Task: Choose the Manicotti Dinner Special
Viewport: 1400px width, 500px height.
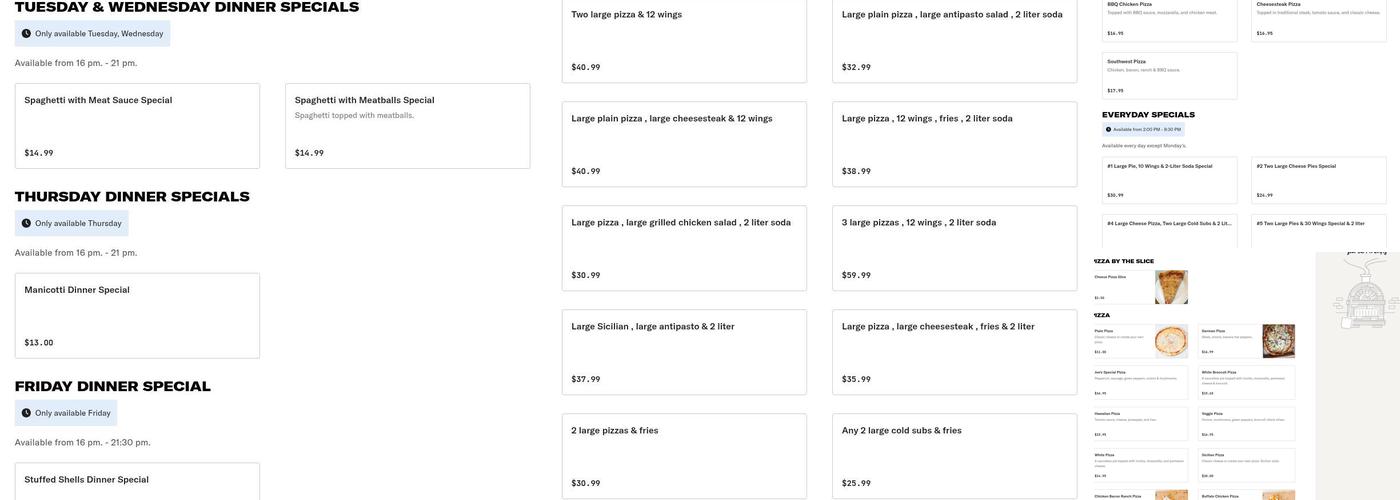Action: [137, 316]
